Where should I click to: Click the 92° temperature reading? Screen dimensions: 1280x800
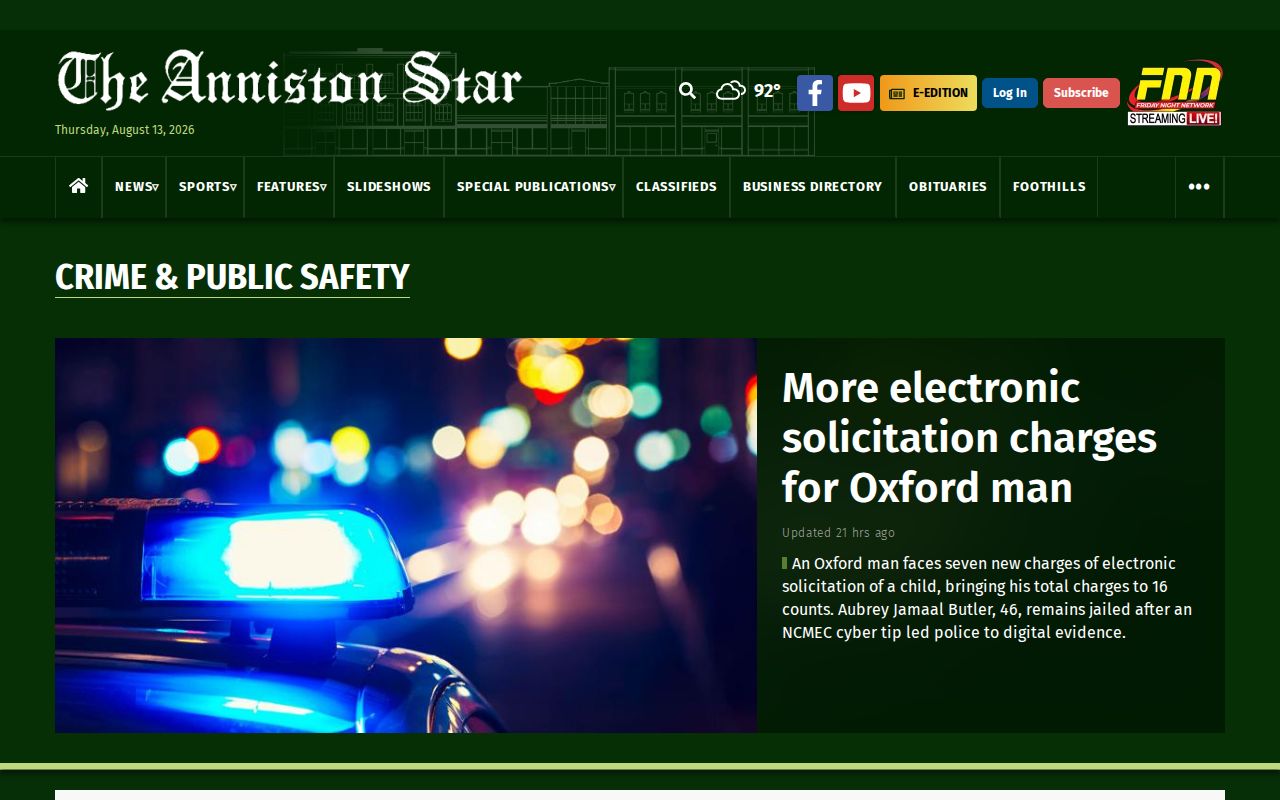point(767,91)
